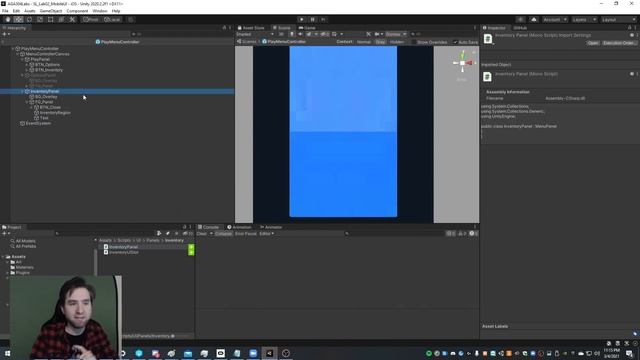This screenshot has height=360, width=640.
Task: Toggle Pivot/Center handle position
Action: coord(91,19)
